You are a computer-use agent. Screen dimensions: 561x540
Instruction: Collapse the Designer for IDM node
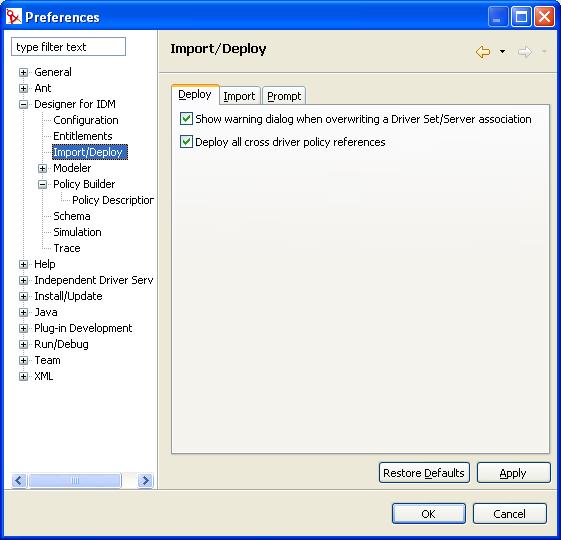click(23, 104)
